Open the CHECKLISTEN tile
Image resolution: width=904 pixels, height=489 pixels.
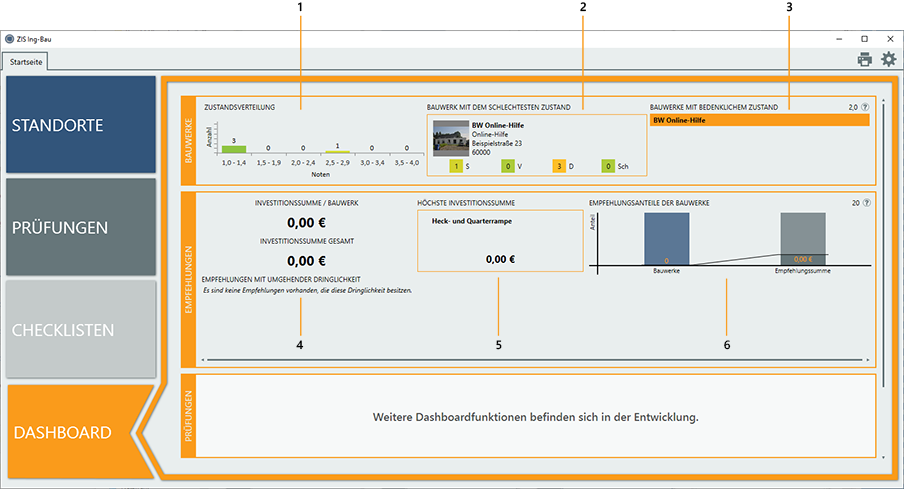point(81,329)
